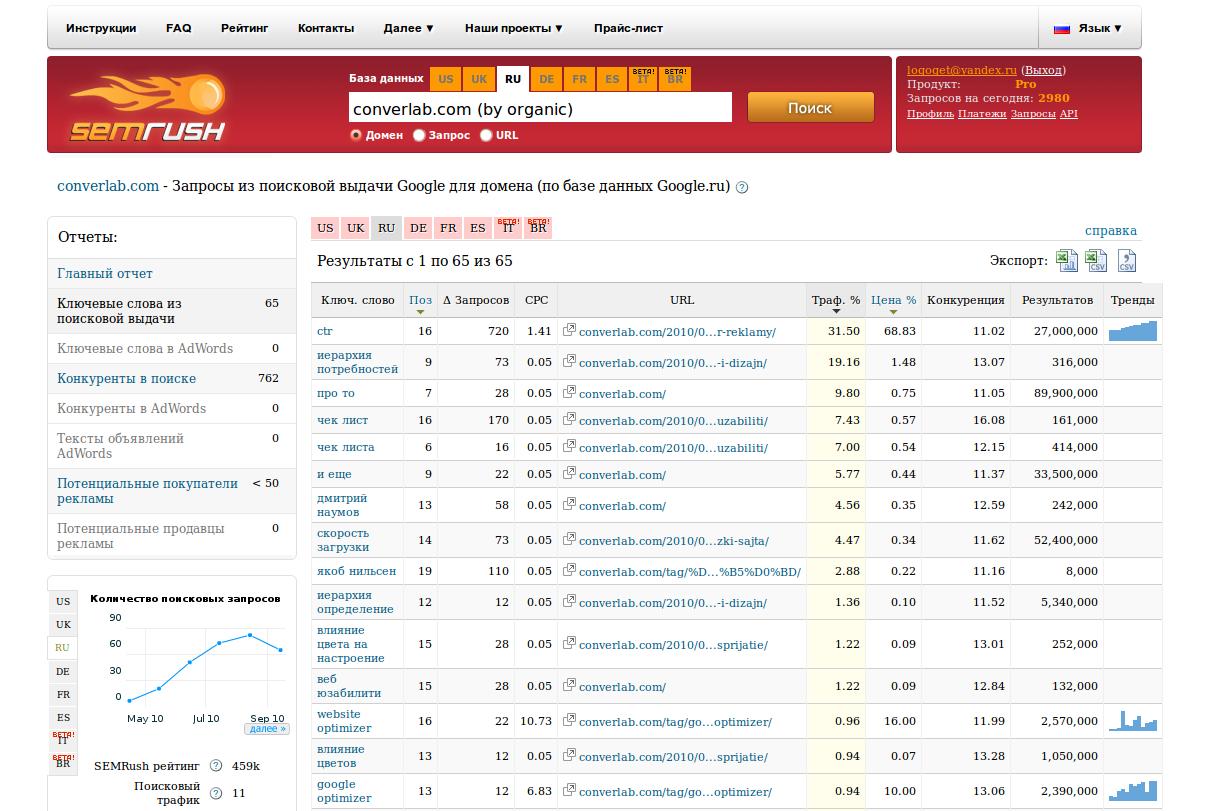Open Конкуренты в поиске report
The height and width of the screenshot is (811, 1216).
127,378
